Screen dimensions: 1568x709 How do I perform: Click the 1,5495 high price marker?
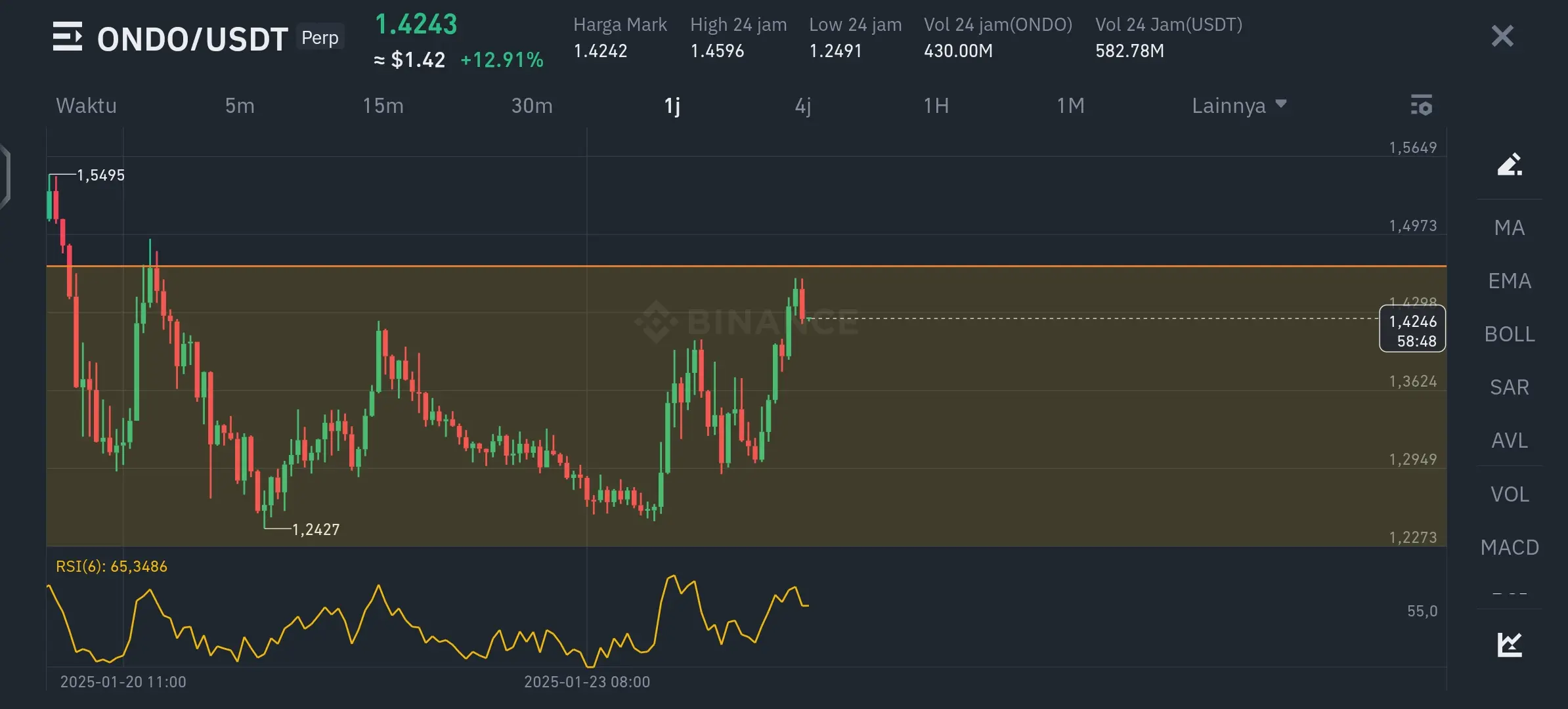click(100, 175)
